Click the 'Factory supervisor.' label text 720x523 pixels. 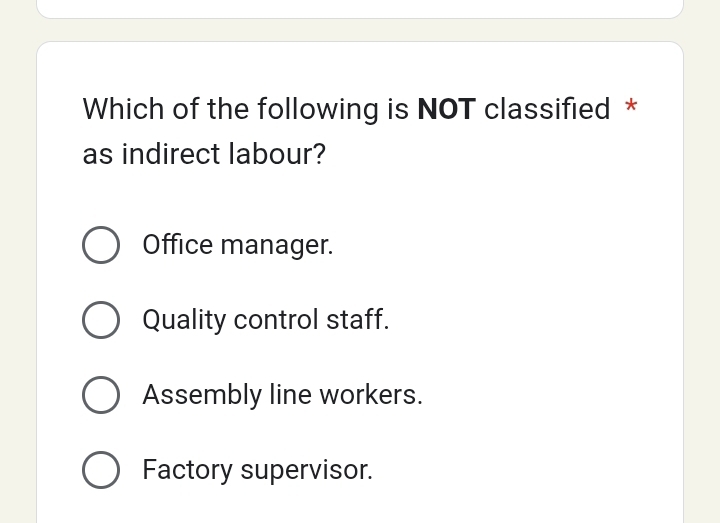click(258, 470)
